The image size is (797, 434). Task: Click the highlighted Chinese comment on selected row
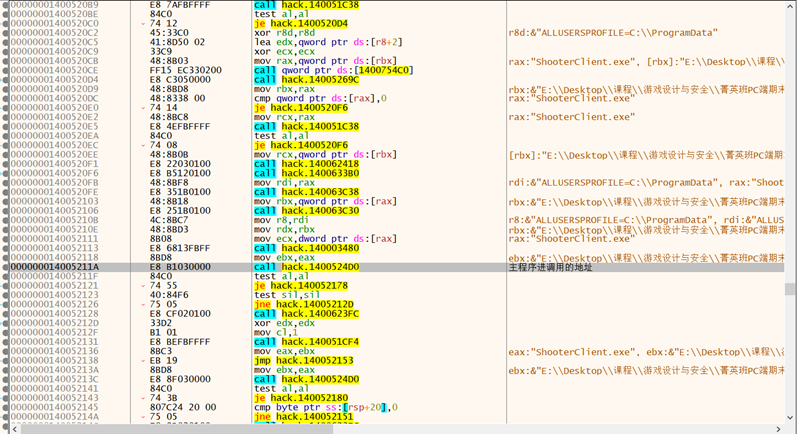coord(550,268)
